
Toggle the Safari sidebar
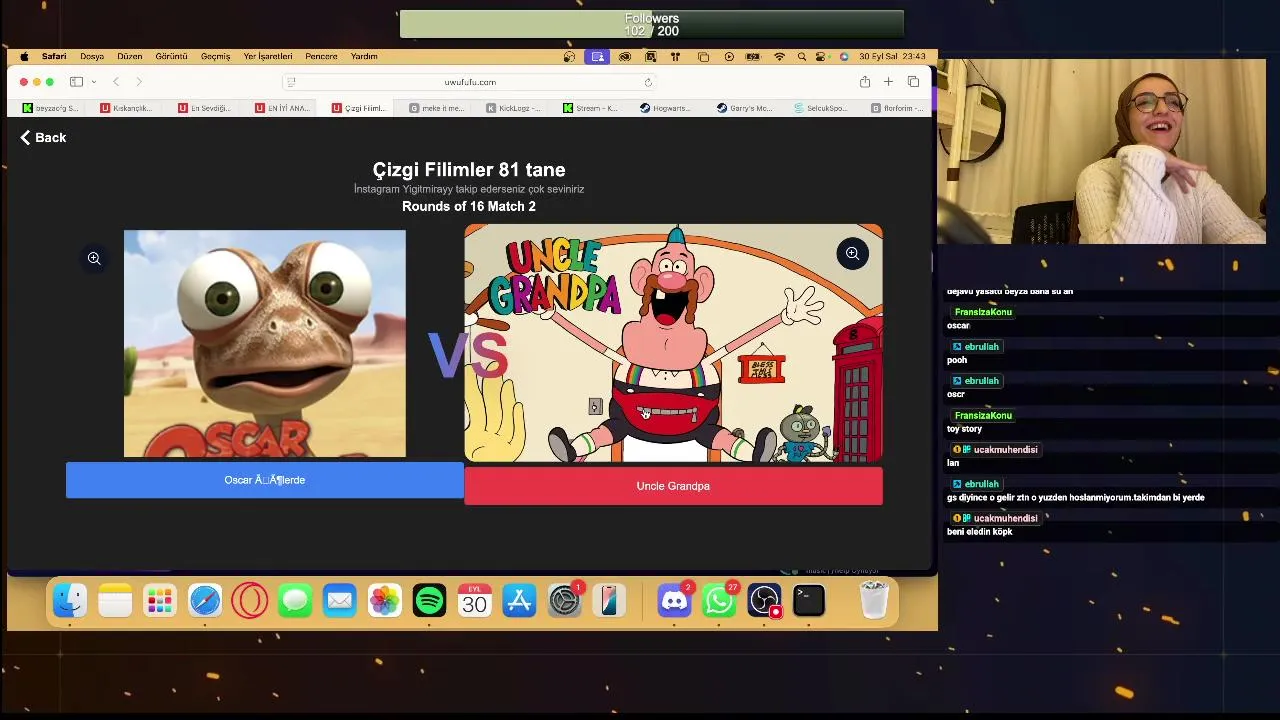coord(76,82)
